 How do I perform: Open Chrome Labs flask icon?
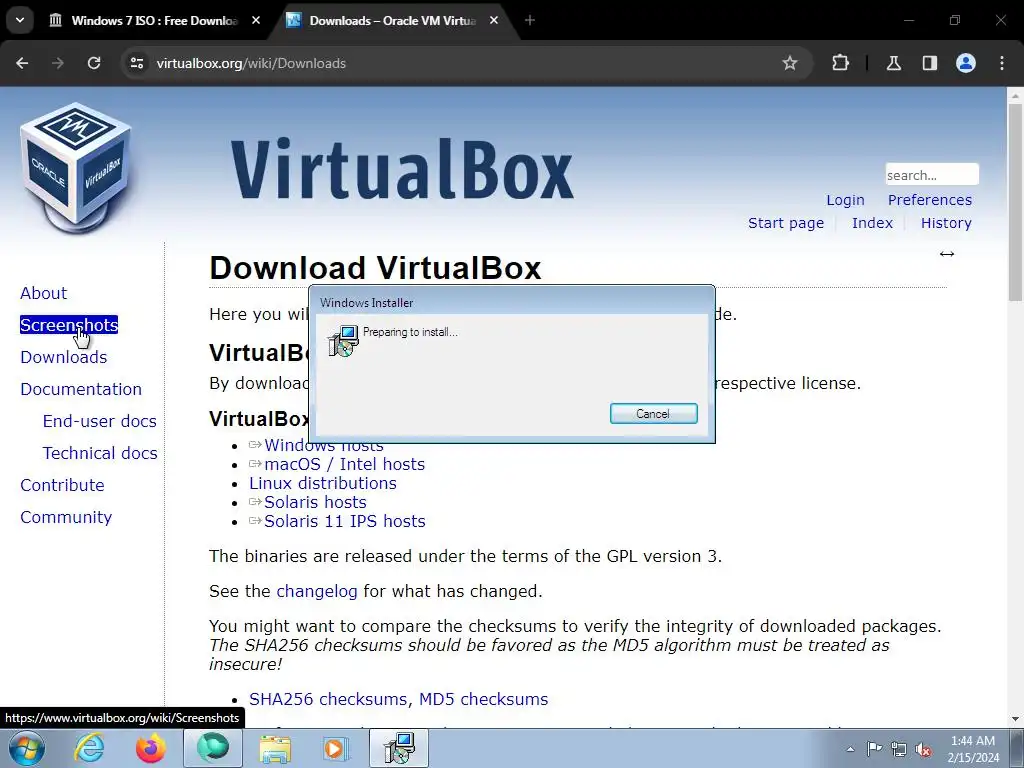click(x=893, y=63)
